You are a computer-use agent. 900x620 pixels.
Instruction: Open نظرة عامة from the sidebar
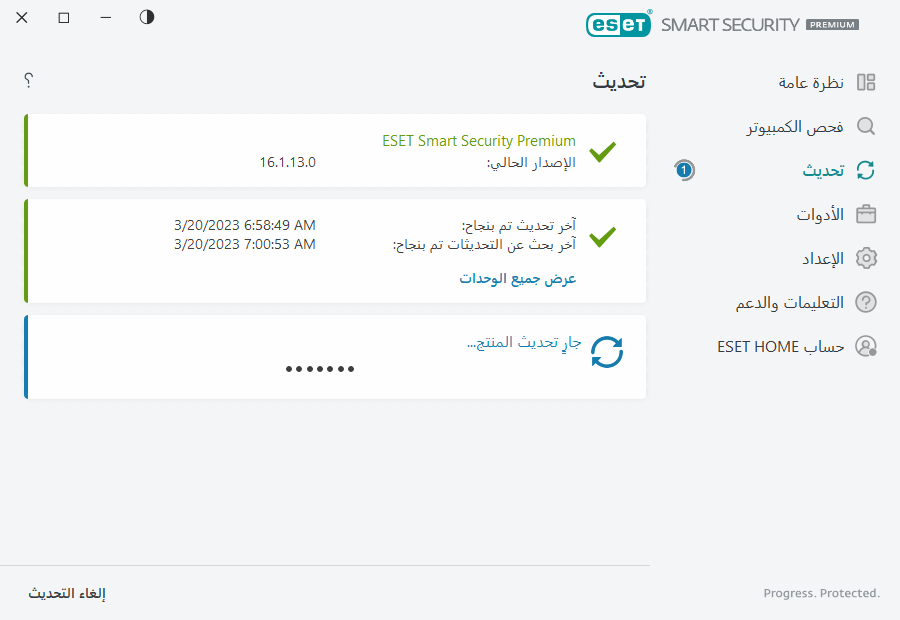(x=812, y=82)
